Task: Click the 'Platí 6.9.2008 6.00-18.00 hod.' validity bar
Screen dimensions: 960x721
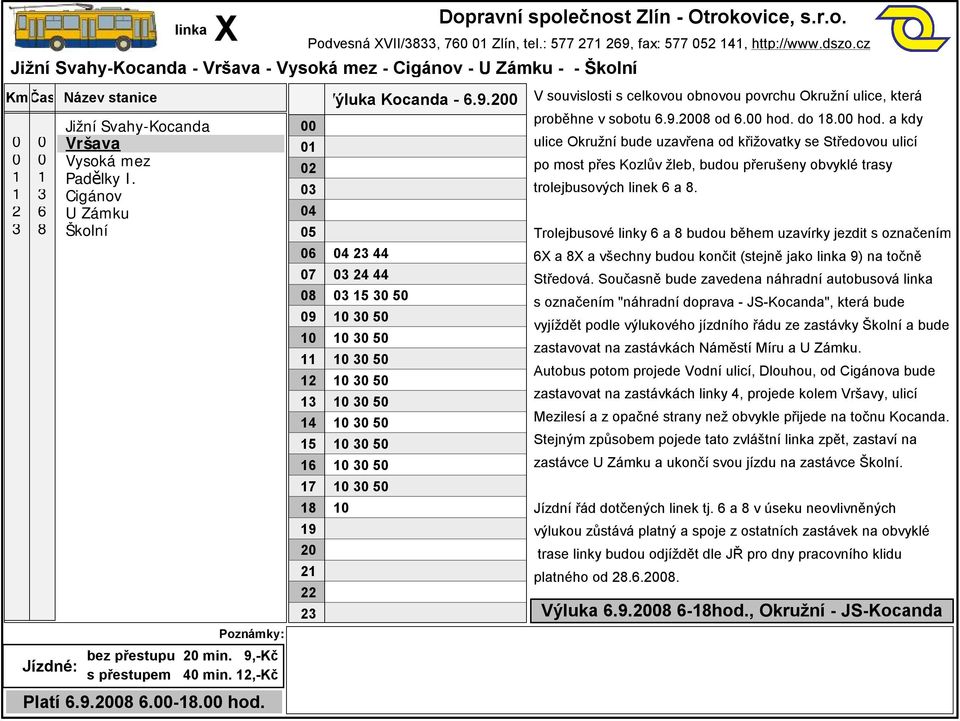Action: (144, 702)
